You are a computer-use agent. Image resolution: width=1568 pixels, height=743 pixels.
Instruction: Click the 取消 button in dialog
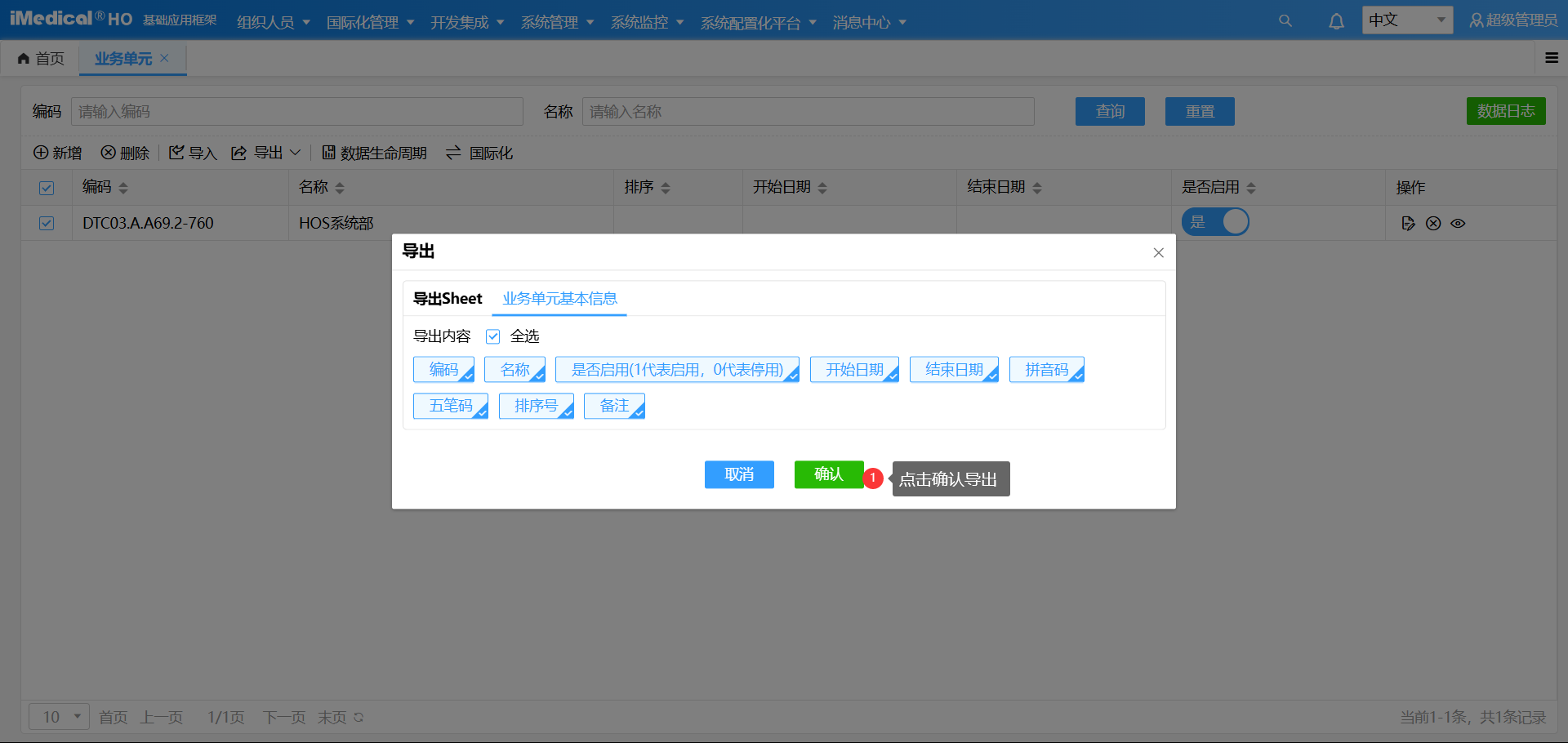pyautogui.click(x=739, y=474)
